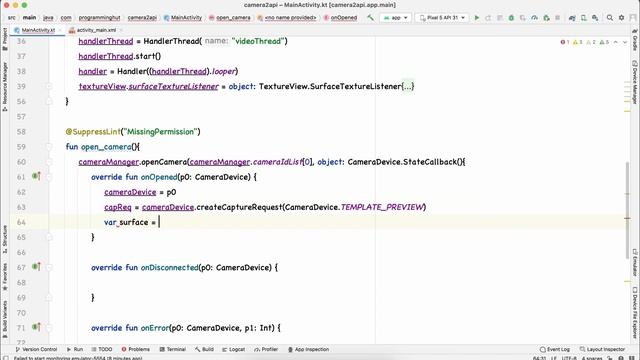The image size is (640, 360).
Task: Switch to the activity_main.xml editor tab
Action: 96,30
